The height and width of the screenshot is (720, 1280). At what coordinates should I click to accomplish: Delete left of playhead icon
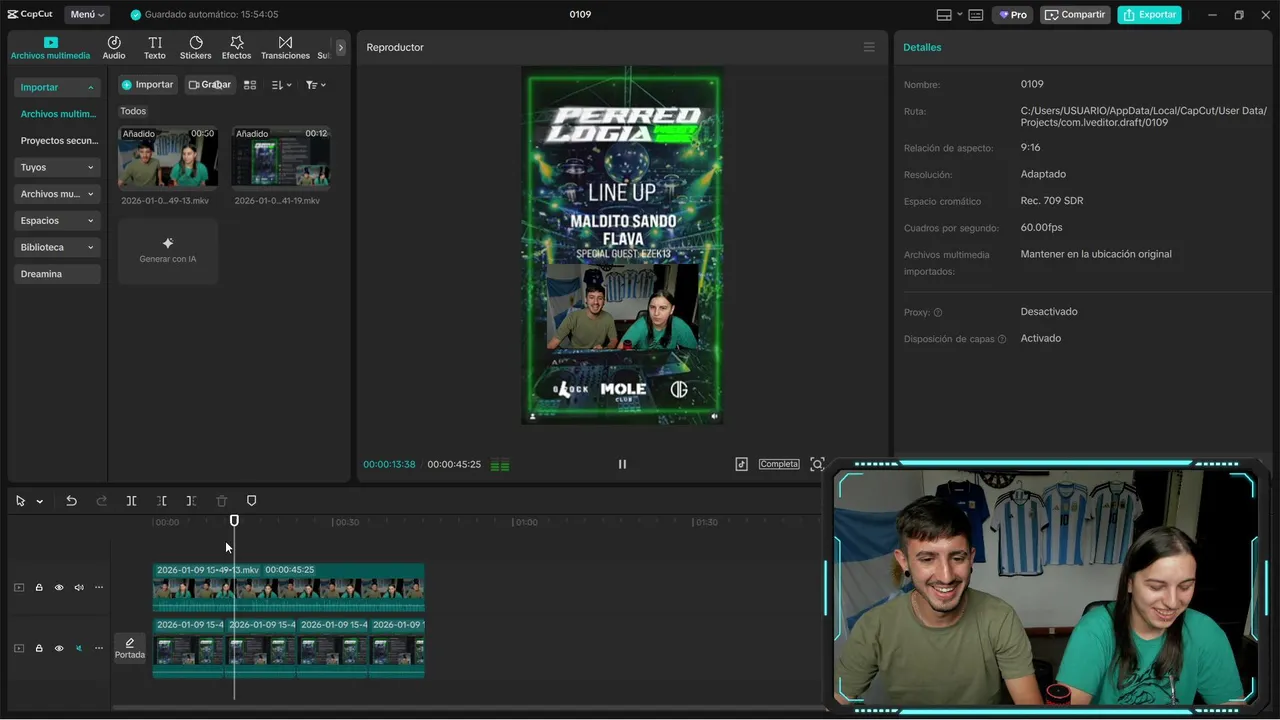[x=161, y=501]
